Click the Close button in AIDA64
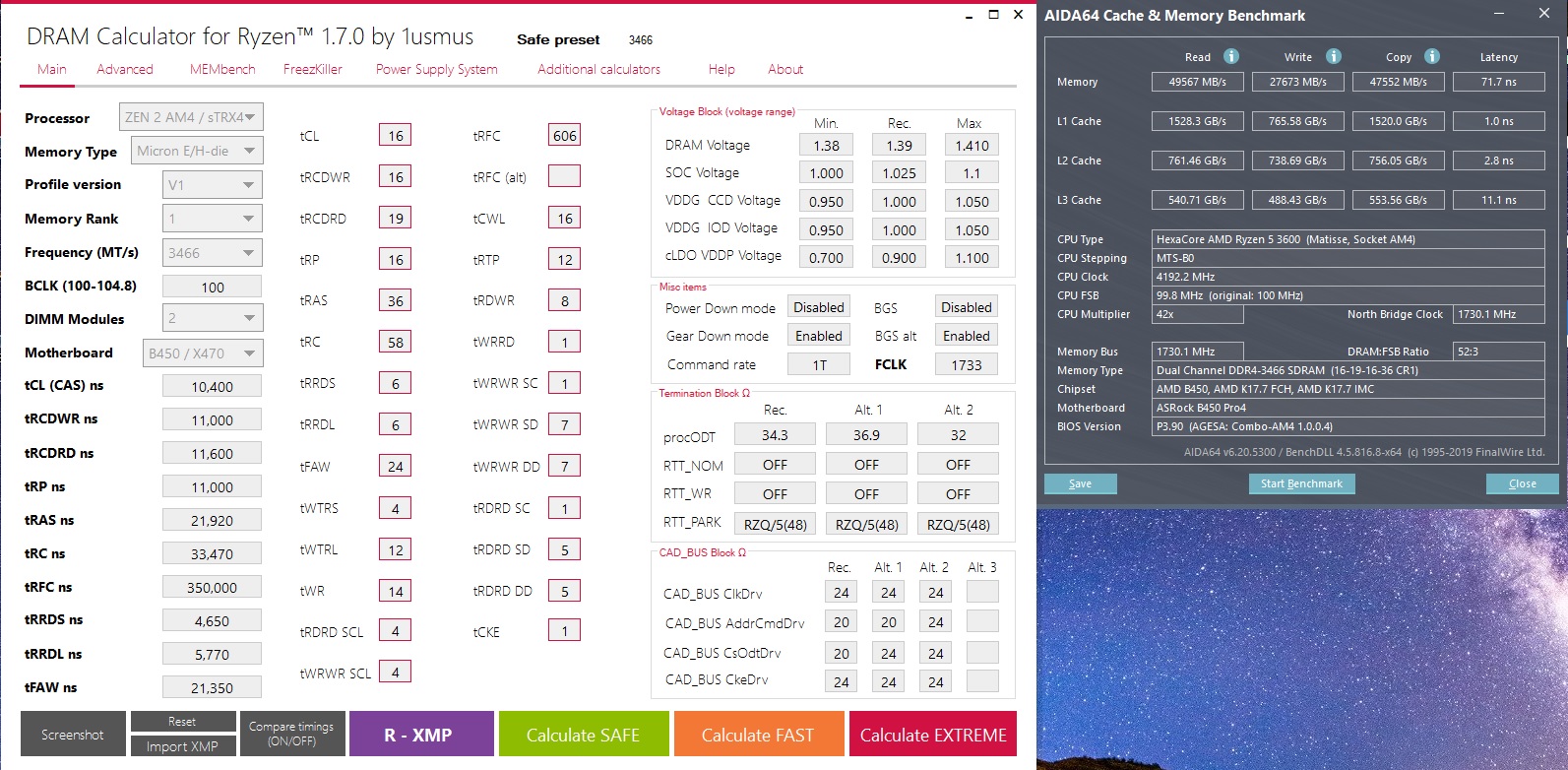 click(1523, 483)
